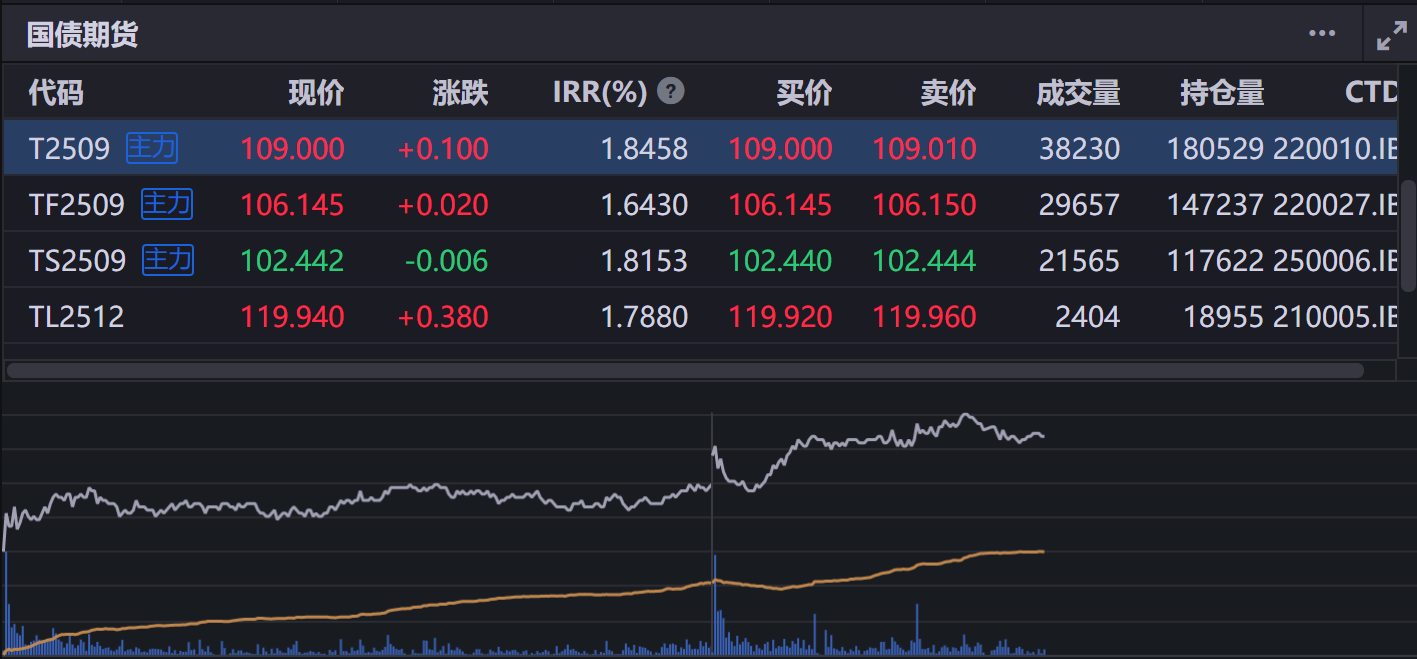Click the CTD bond 220010.IB
The image size is (1417, 659).
[x=1335, y=150]
